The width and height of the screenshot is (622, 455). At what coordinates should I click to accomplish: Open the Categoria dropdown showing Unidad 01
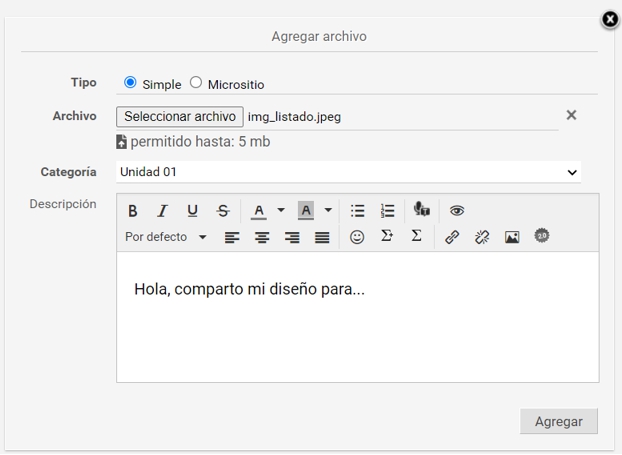348,172
